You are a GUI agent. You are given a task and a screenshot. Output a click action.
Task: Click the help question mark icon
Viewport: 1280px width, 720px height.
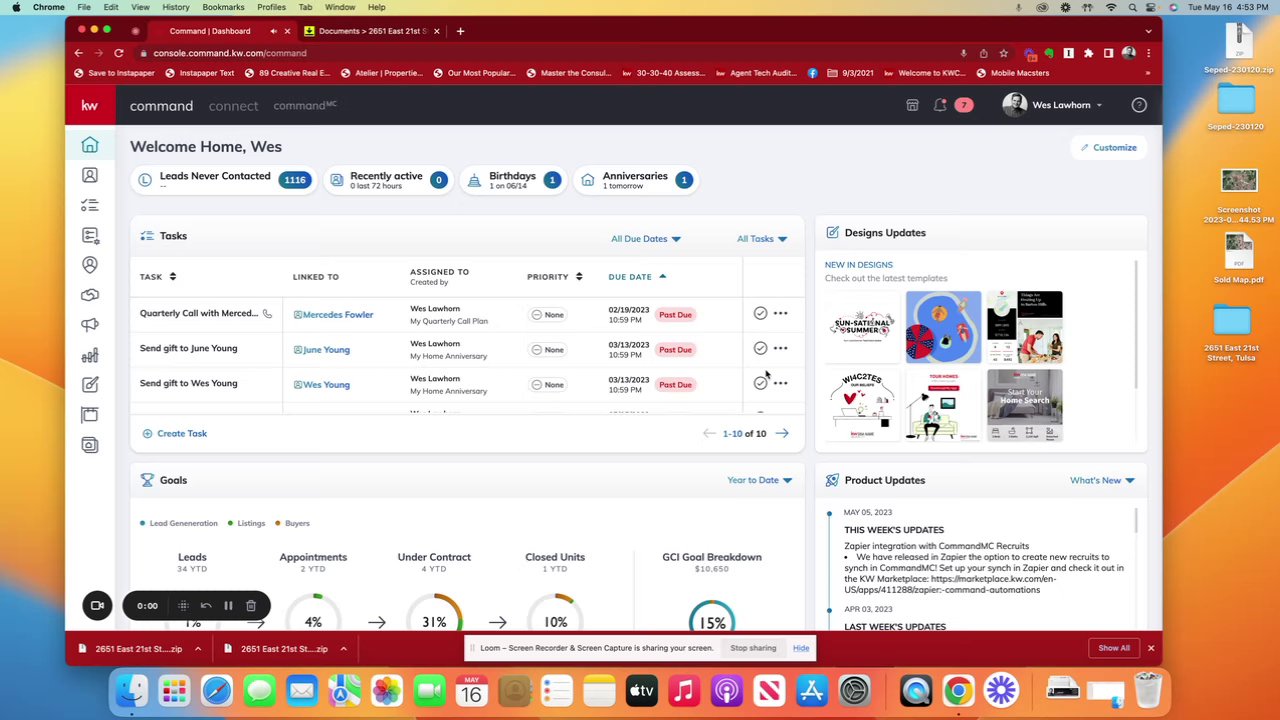1138,105
